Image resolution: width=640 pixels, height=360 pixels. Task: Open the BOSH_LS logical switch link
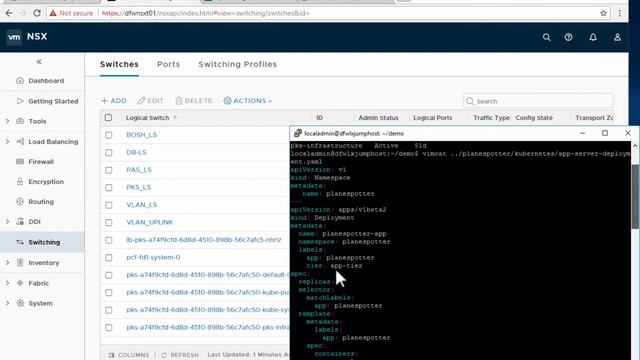(x=142, y=135)
